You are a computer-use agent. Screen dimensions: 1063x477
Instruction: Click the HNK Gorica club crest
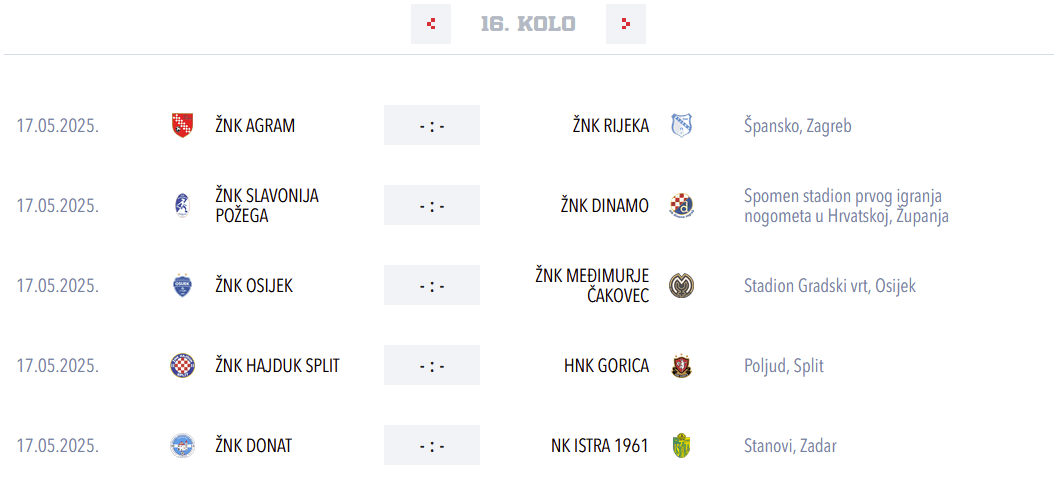pos(681,366)
